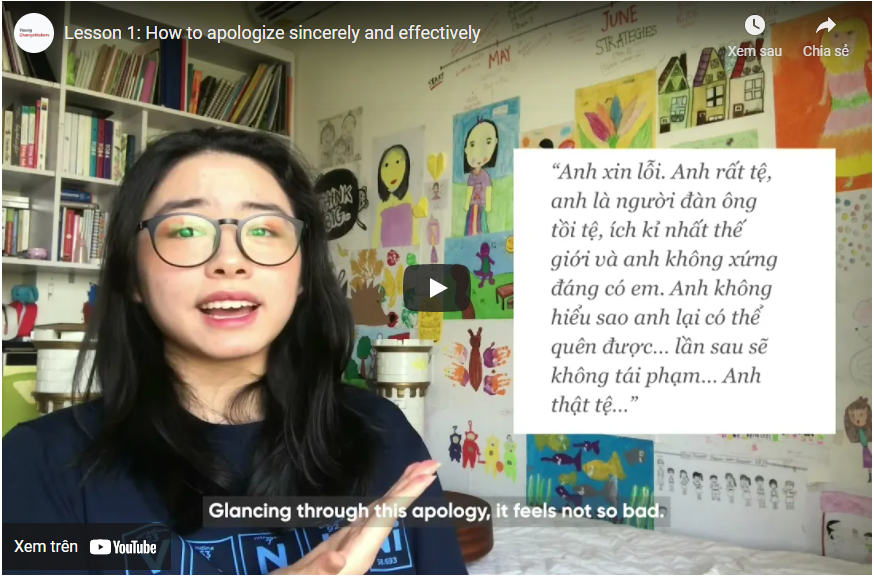Click the white Vietnamese apology quote box
874x577 pixels.
pyautogui.click(x=674, y=291)
